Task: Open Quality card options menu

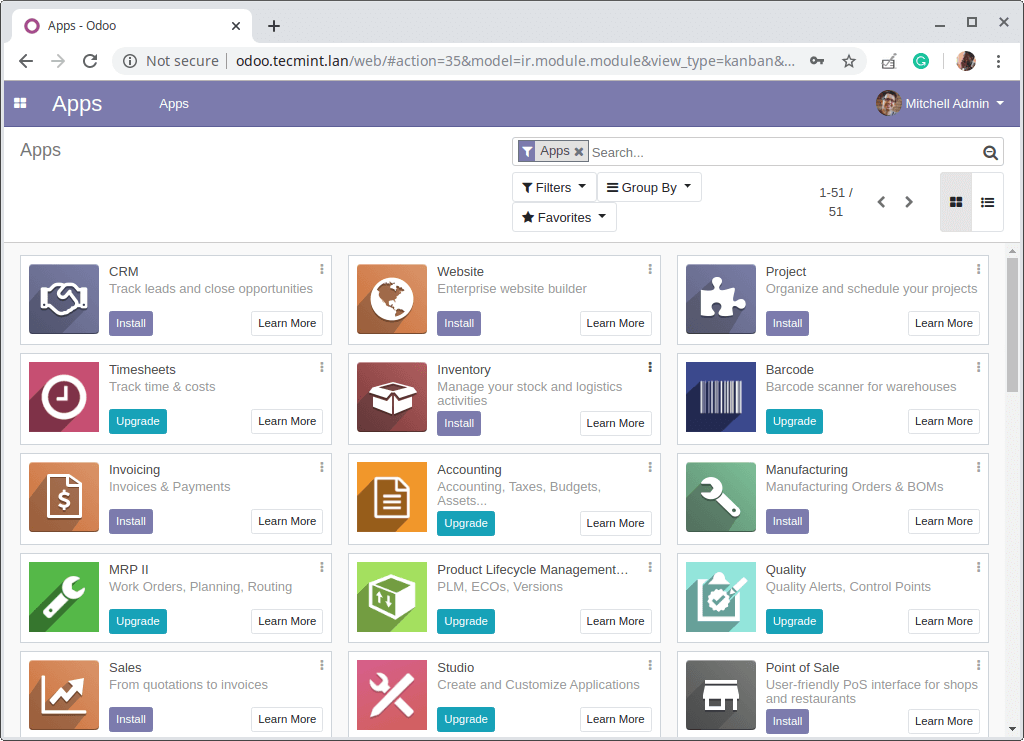Action: pos(978,567)
